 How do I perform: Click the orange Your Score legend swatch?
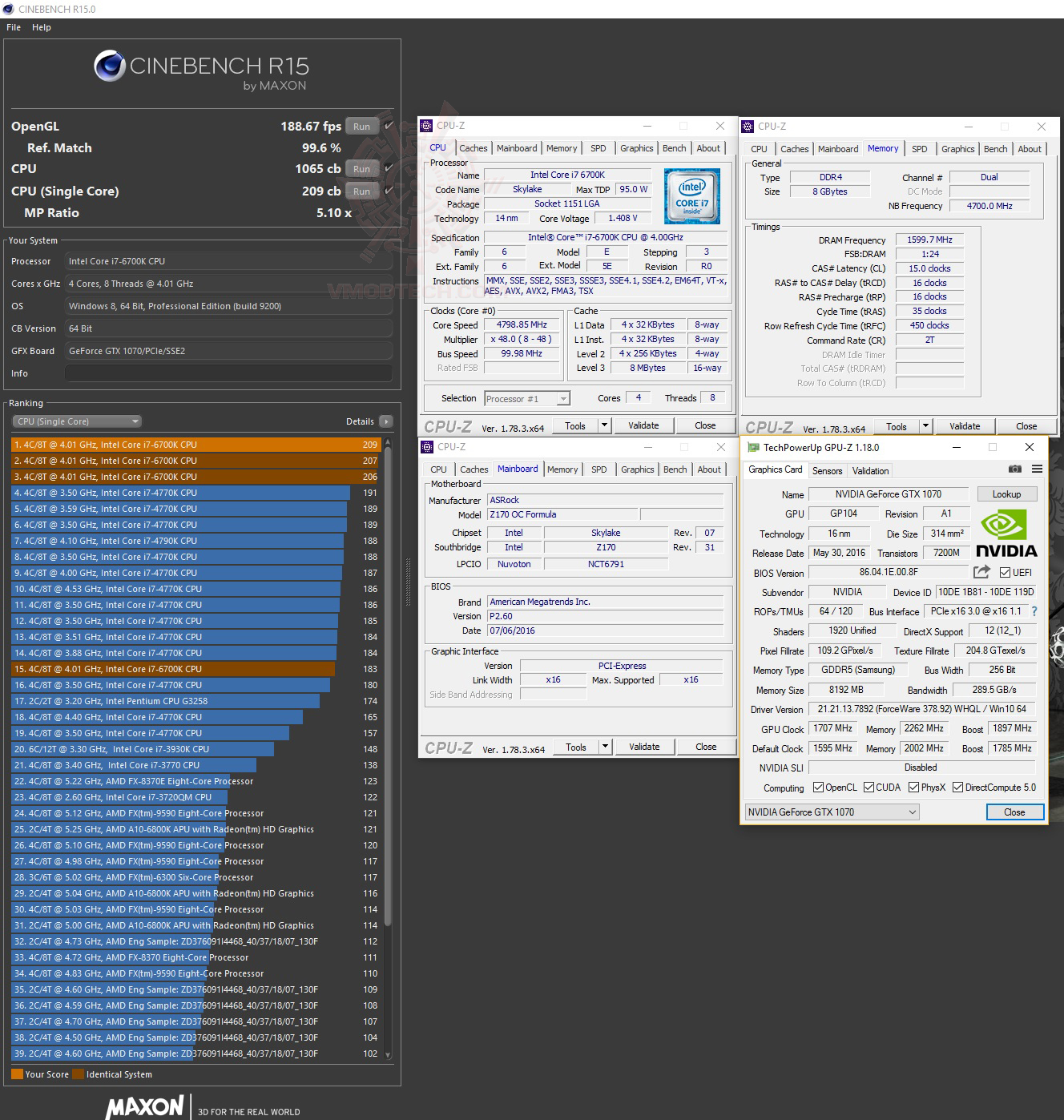(x=17, y=1074)
